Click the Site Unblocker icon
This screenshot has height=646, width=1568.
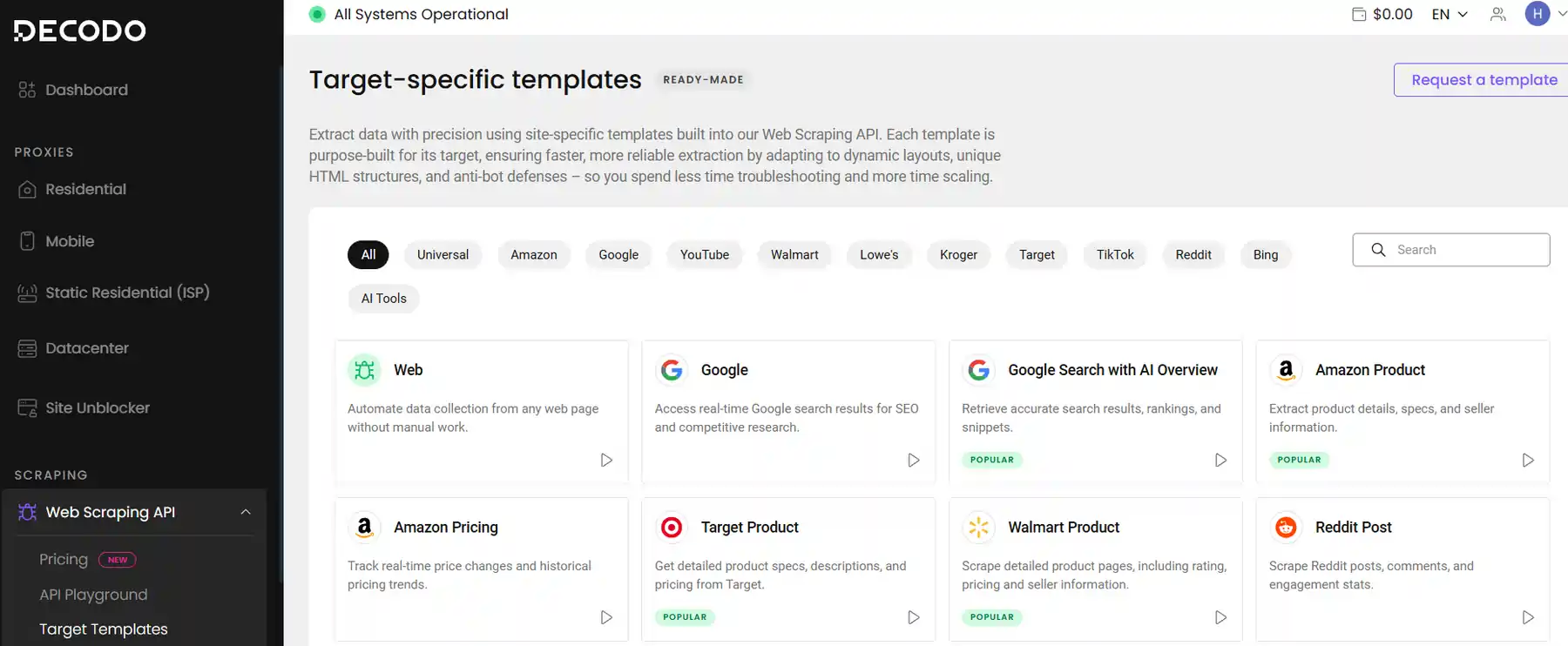[27, 407]
